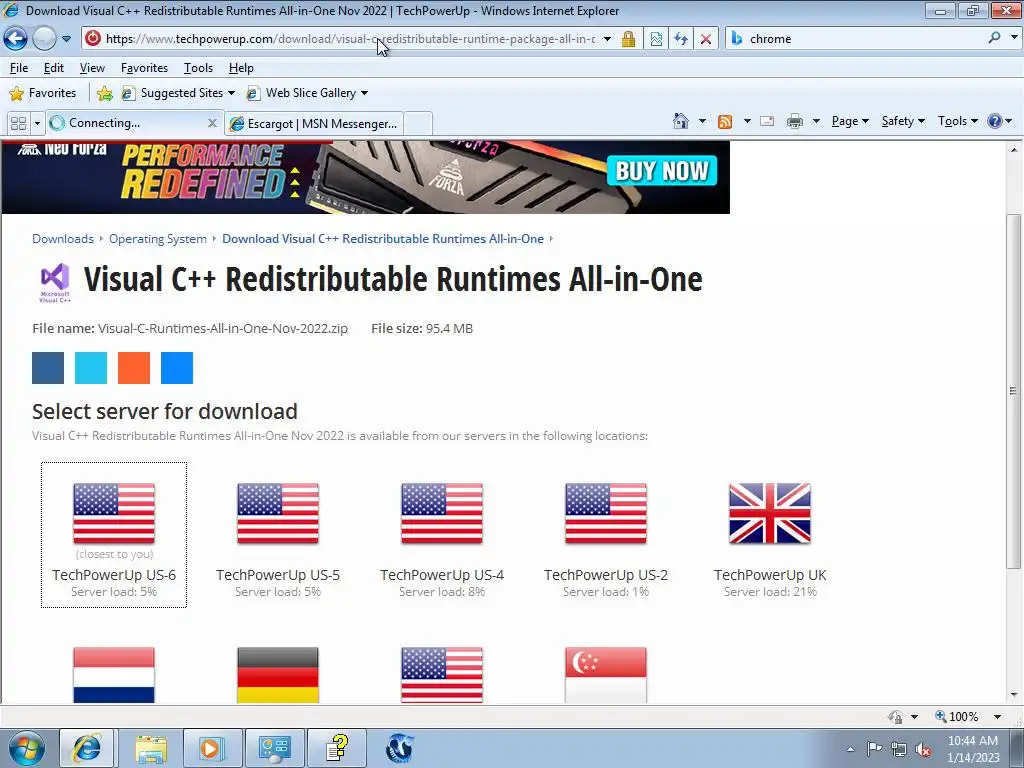The width and height of the screenshot is (1024, 768).
Task: Open the tab list dropdown arrow
Action: pyautogui.click(x=37, y=123)
